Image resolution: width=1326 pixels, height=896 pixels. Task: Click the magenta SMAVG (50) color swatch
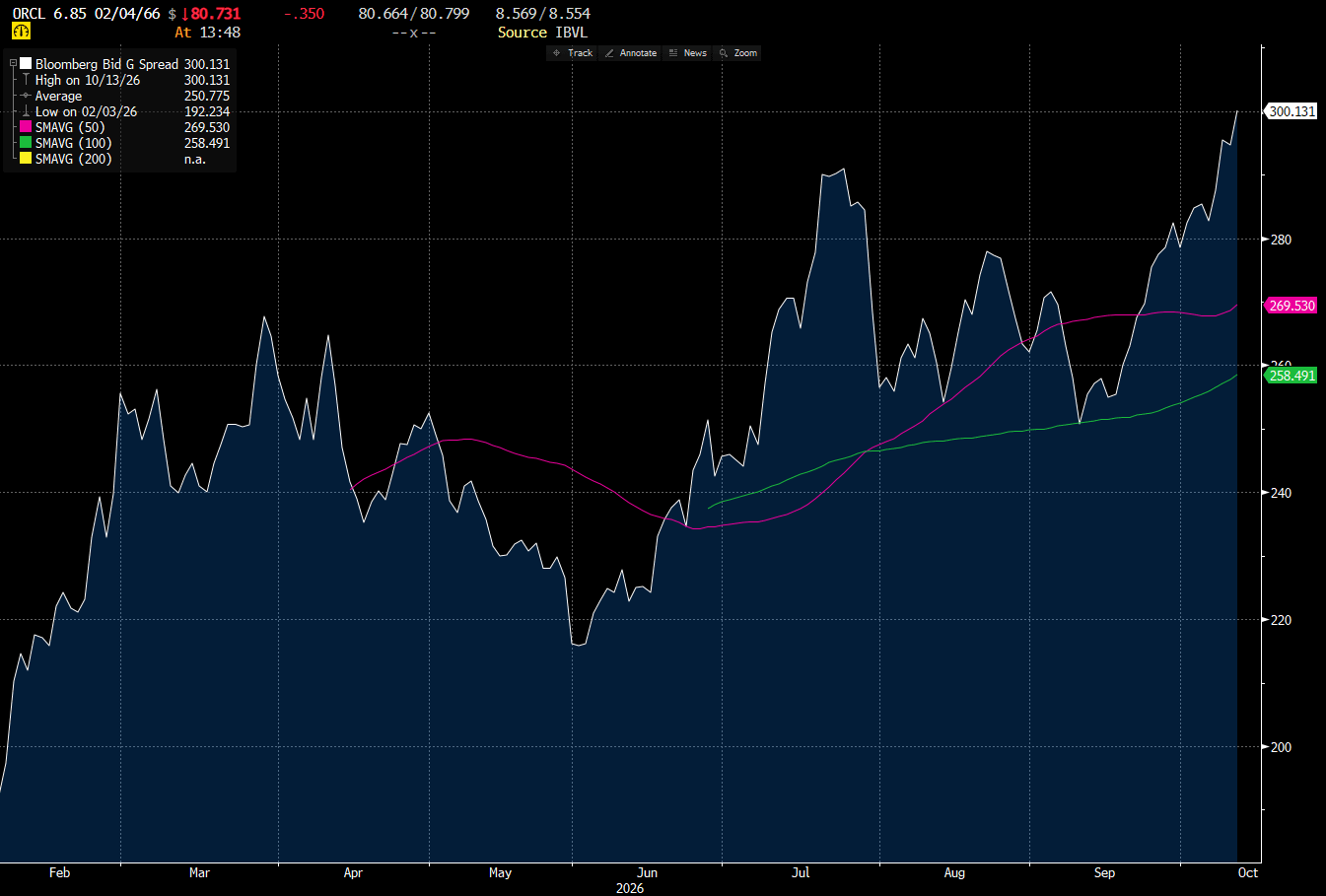coord(26,127)
